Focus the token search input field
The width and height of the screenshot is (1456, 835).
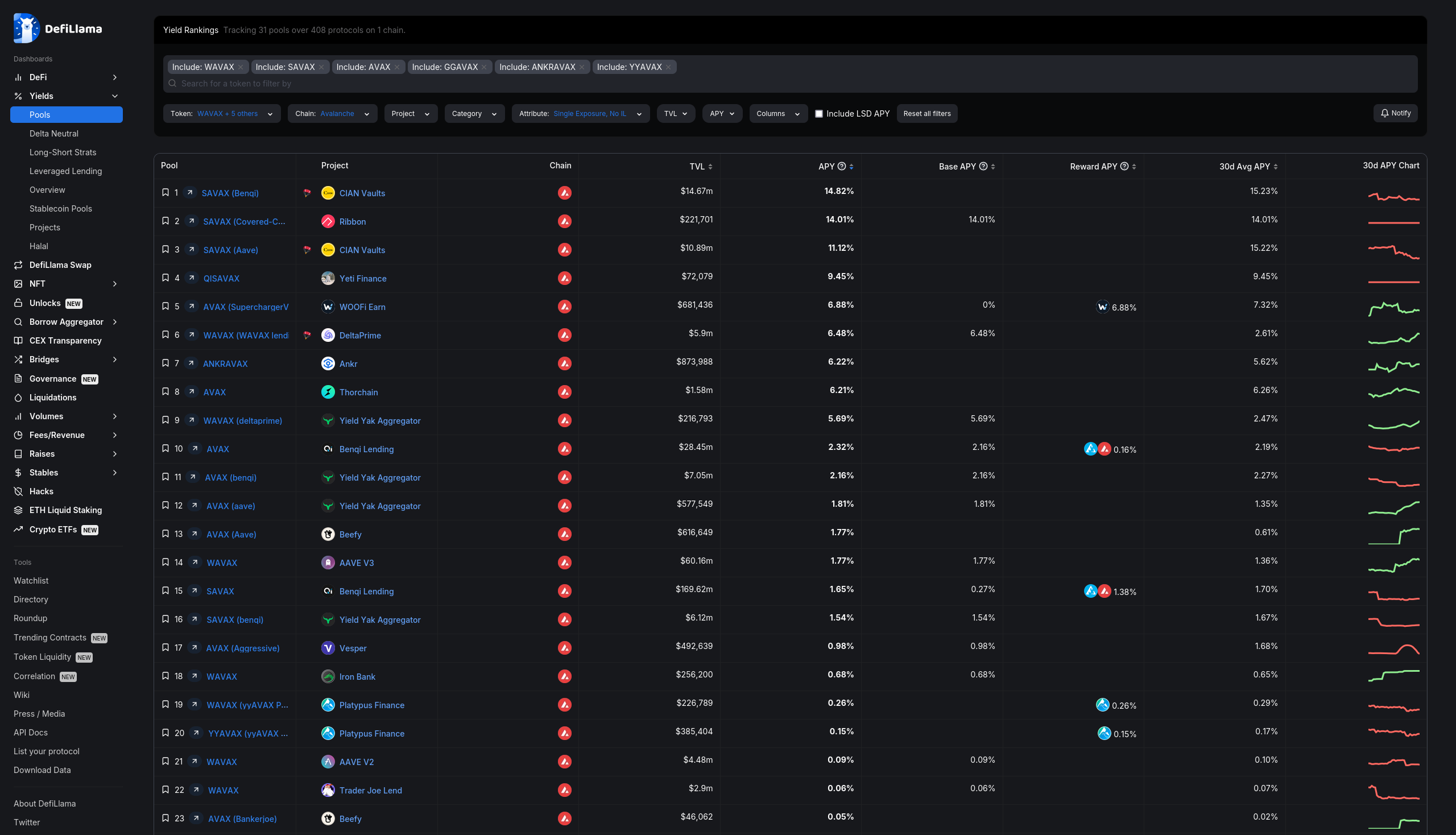click(789, 84)
